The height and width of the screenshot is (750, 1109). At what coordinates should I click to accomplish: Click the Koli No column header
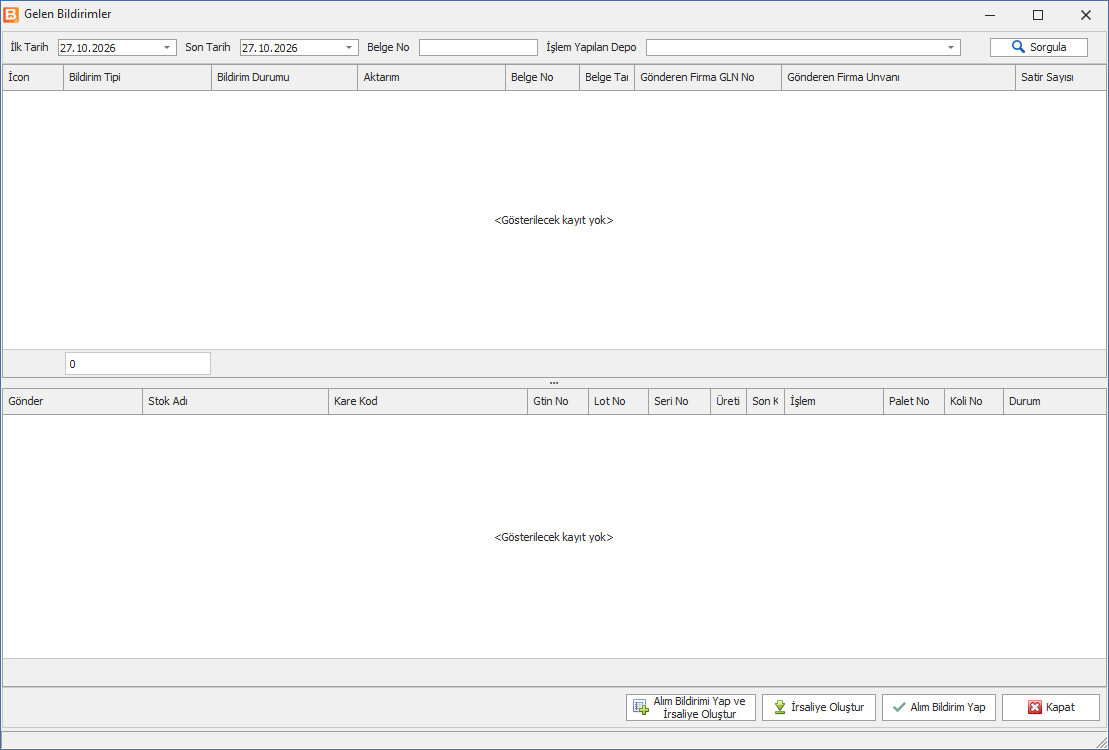click(974, 401)
